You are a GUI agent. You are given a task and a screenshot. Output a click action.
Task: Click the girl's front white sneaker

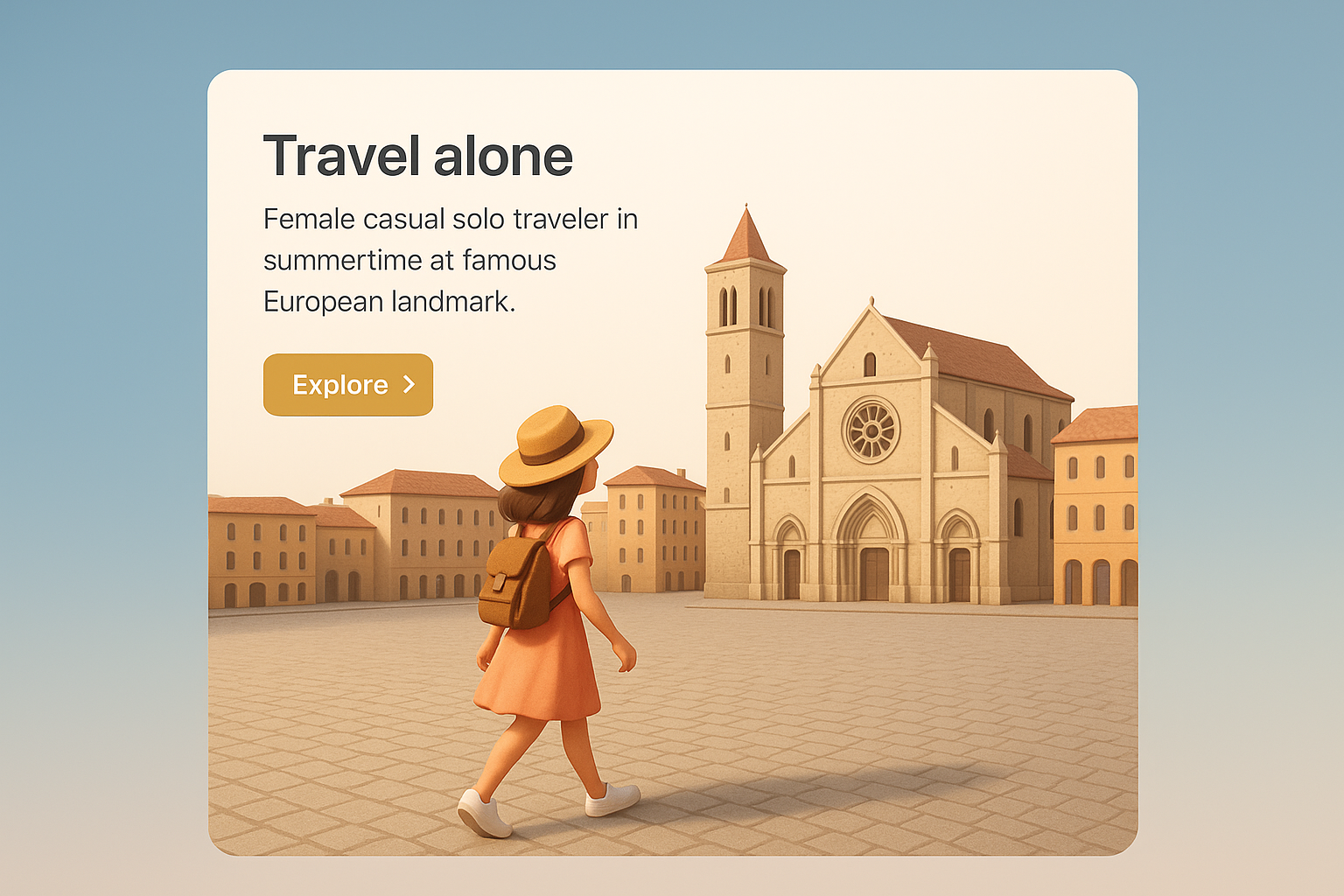(x=612, y=799)
